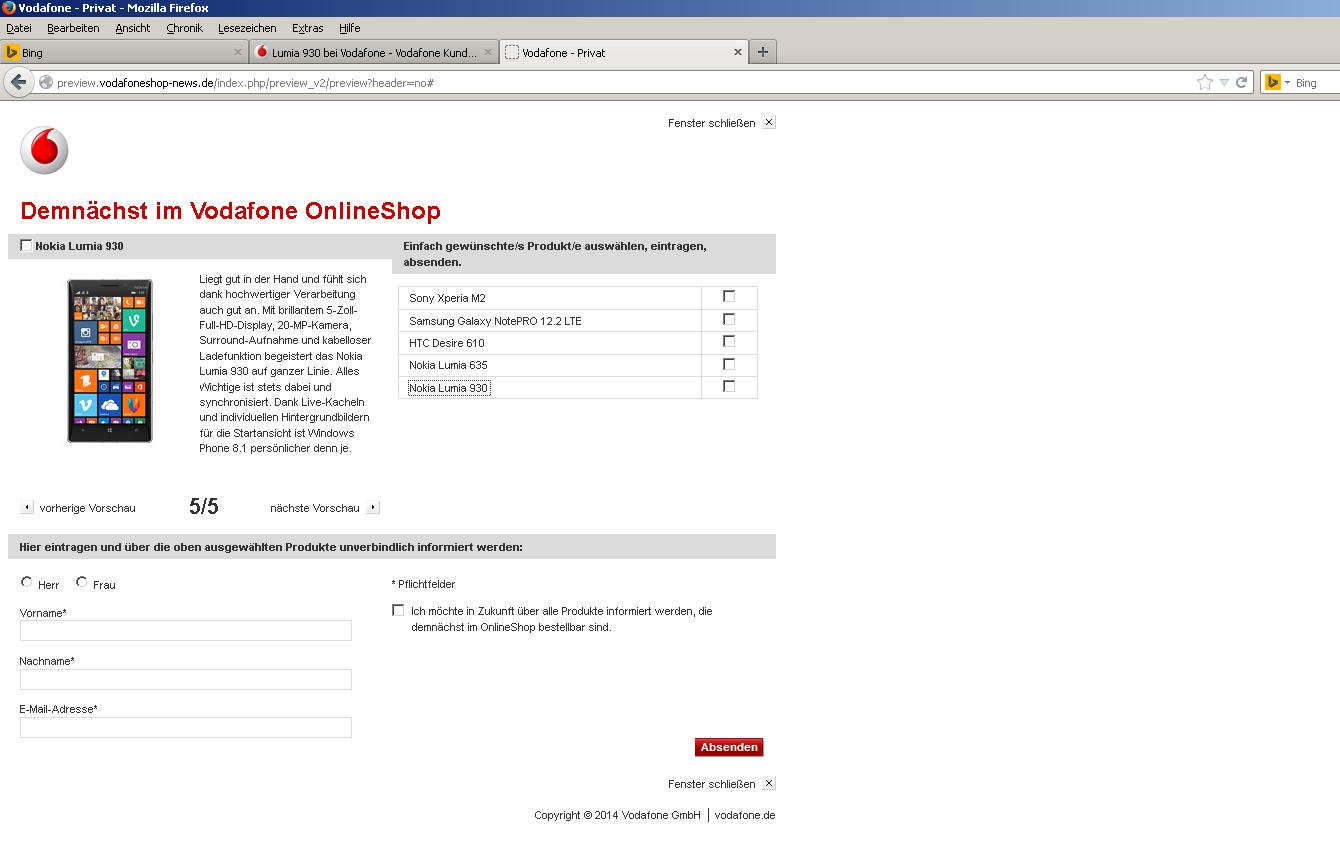The width and height of the screenshot is (1340, 841).
Task: Click the vorherige Vorschau link
Action: pos(88,508)
